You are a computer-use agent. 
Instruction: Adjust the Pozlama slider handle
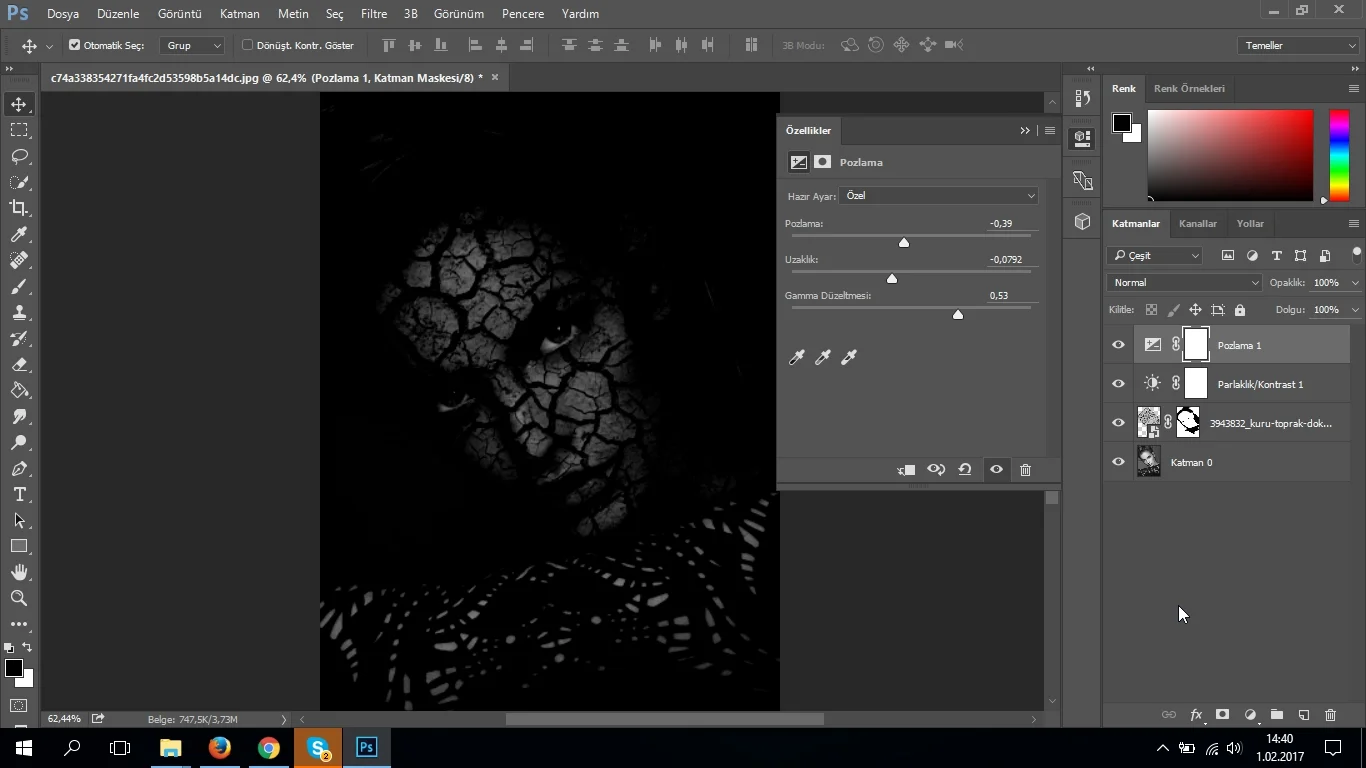click(904, 242)
